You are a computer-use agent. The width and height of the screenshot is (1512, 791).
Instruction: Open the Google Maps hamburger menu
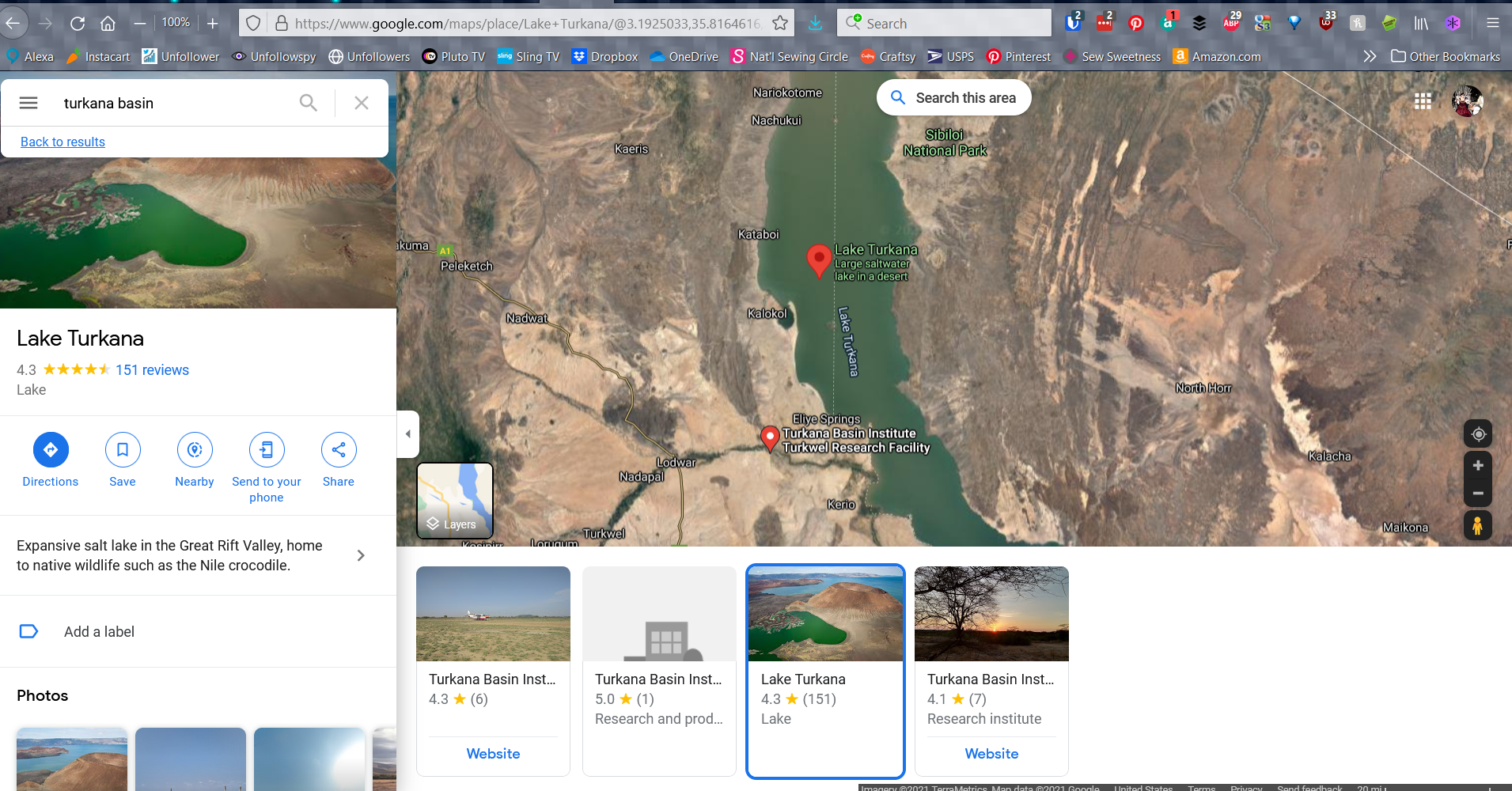coord(28,103)
